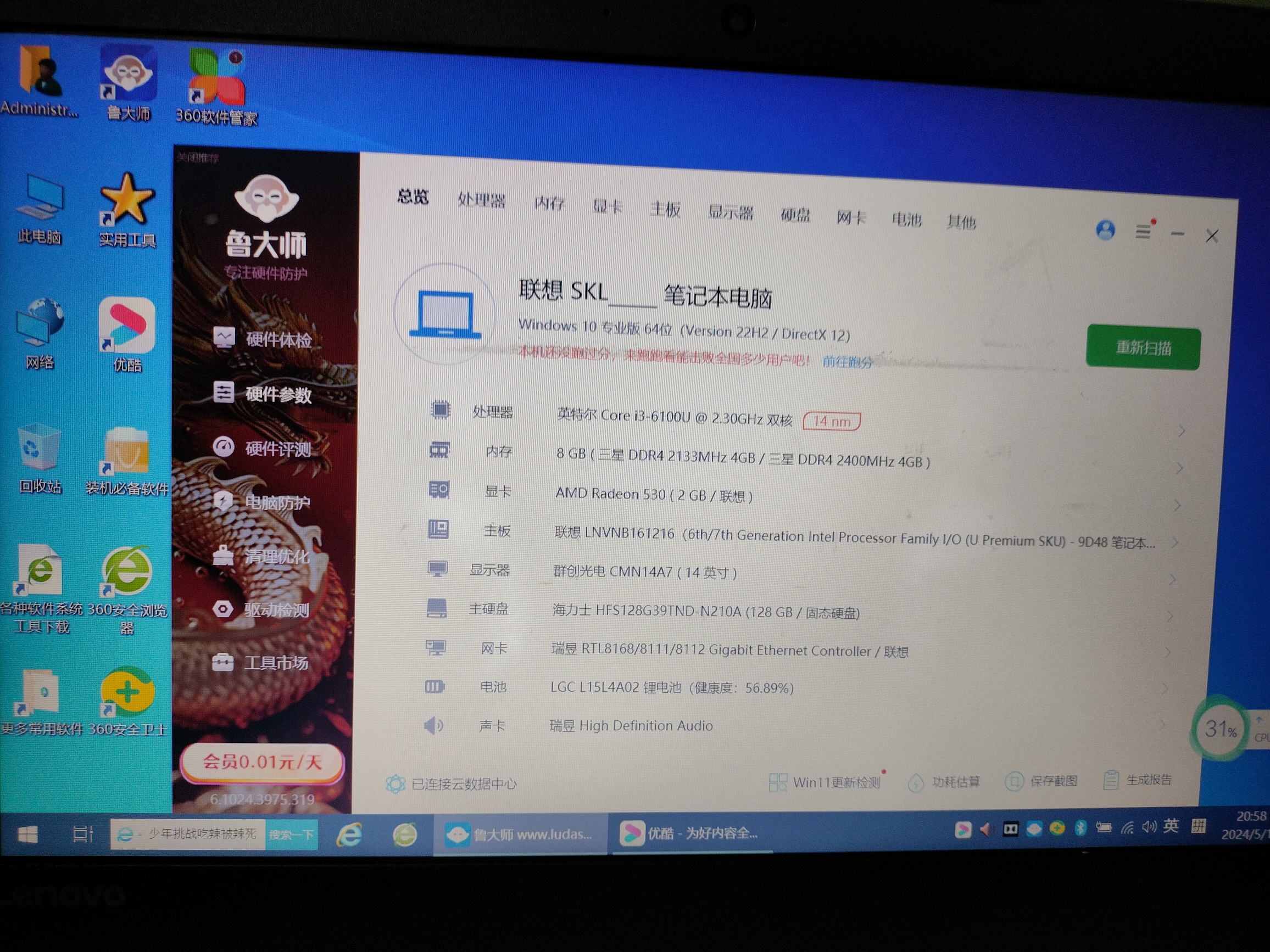
Task: Switch to the 内存 tab
Action: [549, 204]
